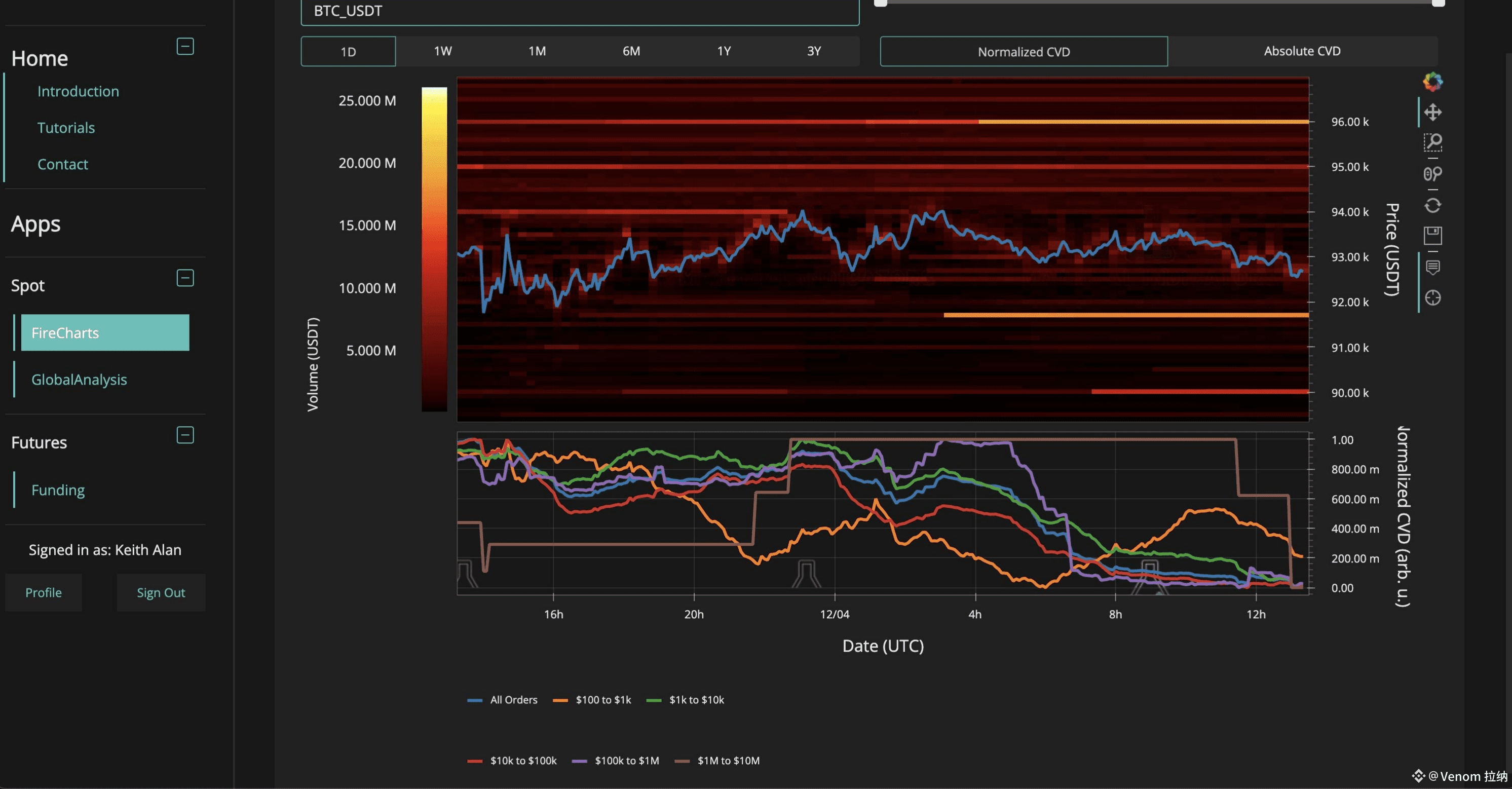Switch to Absolute CVD mode
The image size is (1512, 789).
click(1301, 51)
